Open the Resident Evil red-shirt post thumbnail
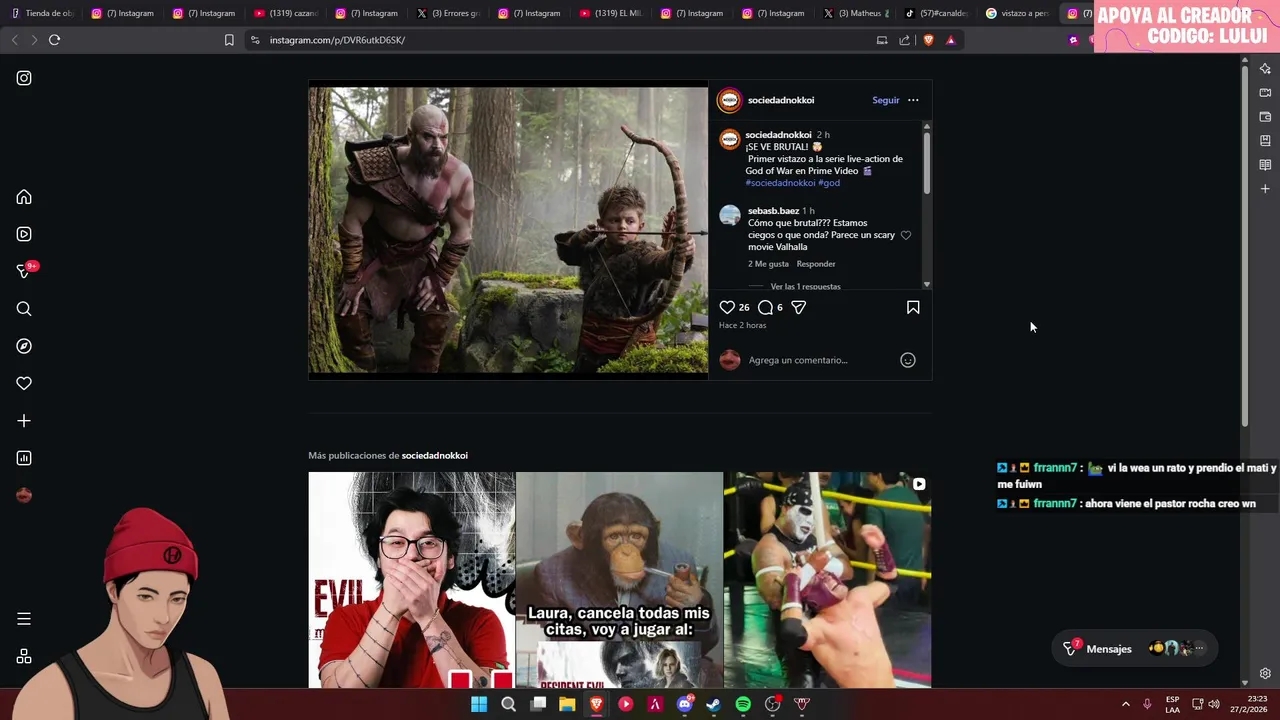1280x720 pixels. point(411,580)
